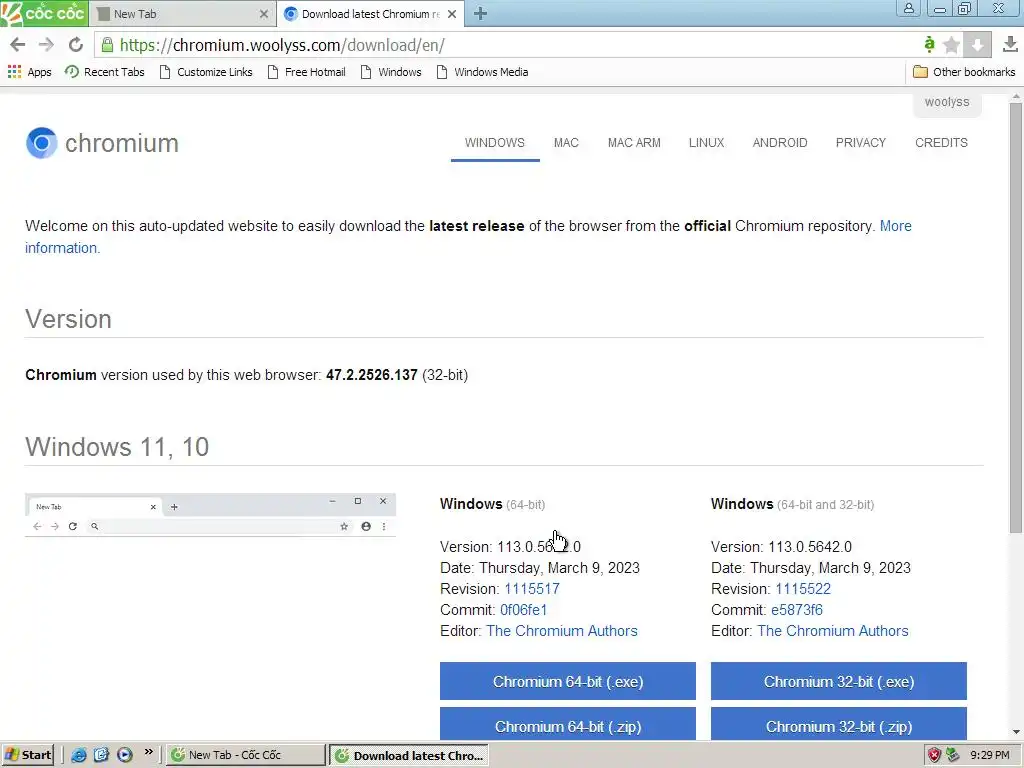1024x768 pixels.
Task: Download Chromium 64-bit (.zip)
Action: tap(568, 724)
